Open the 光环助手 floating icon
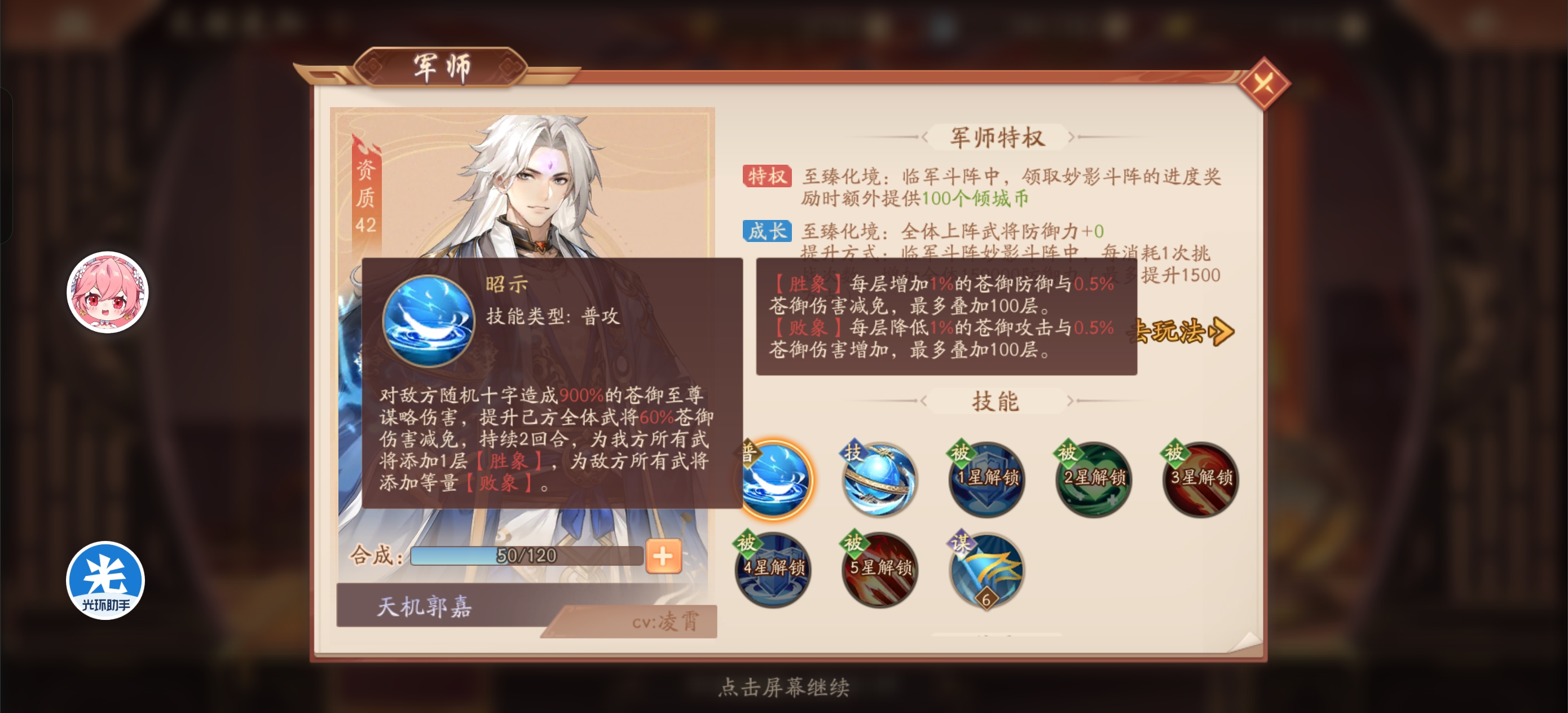 (x=105, y=580)
